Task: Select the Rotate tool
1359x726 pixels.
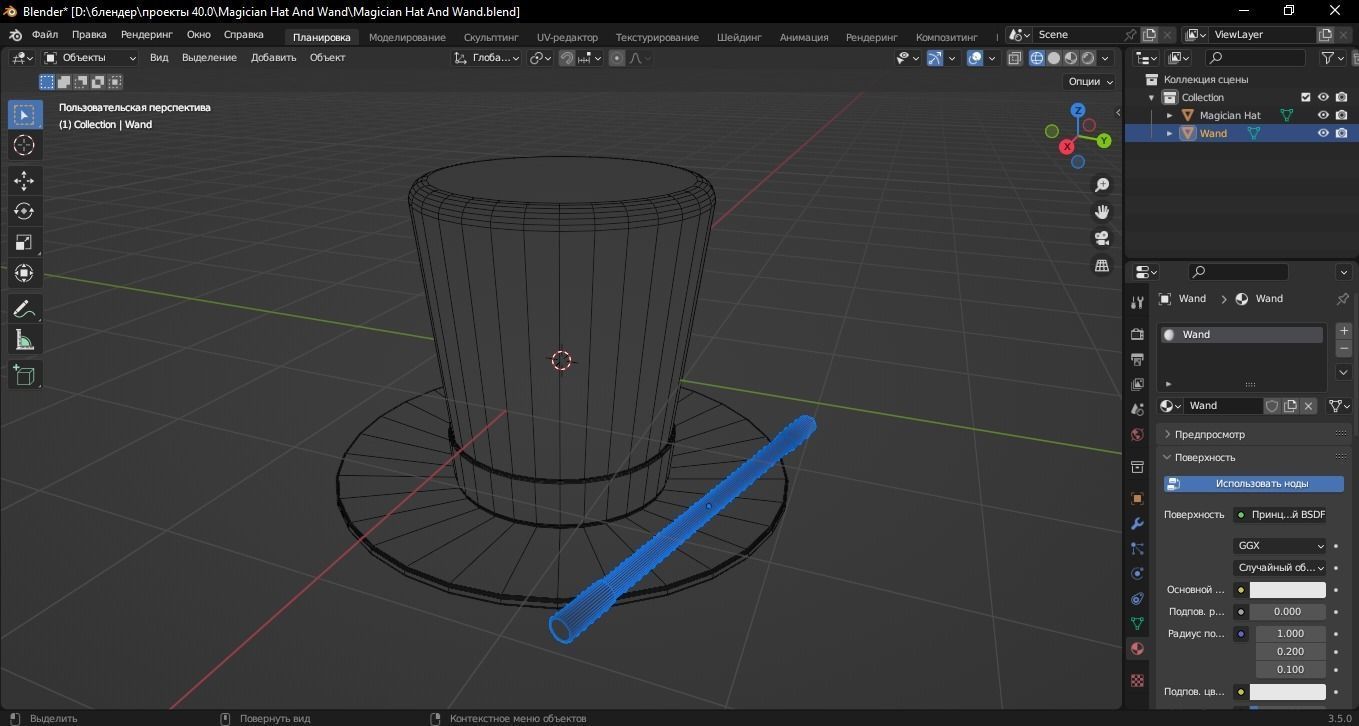Action: [x=24, y=211]
